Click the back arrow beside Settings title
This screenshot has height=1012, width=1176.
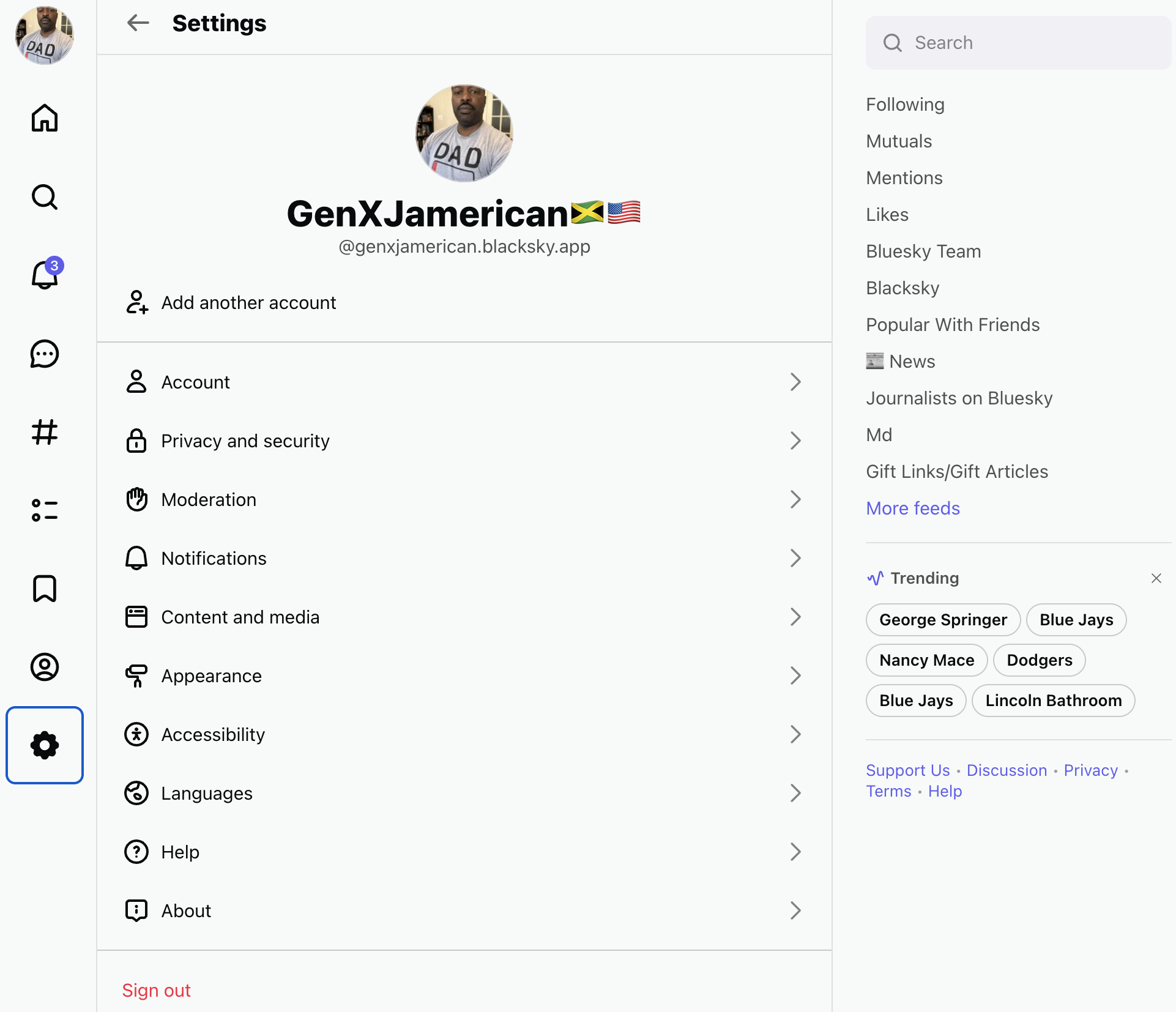(138, 23)
